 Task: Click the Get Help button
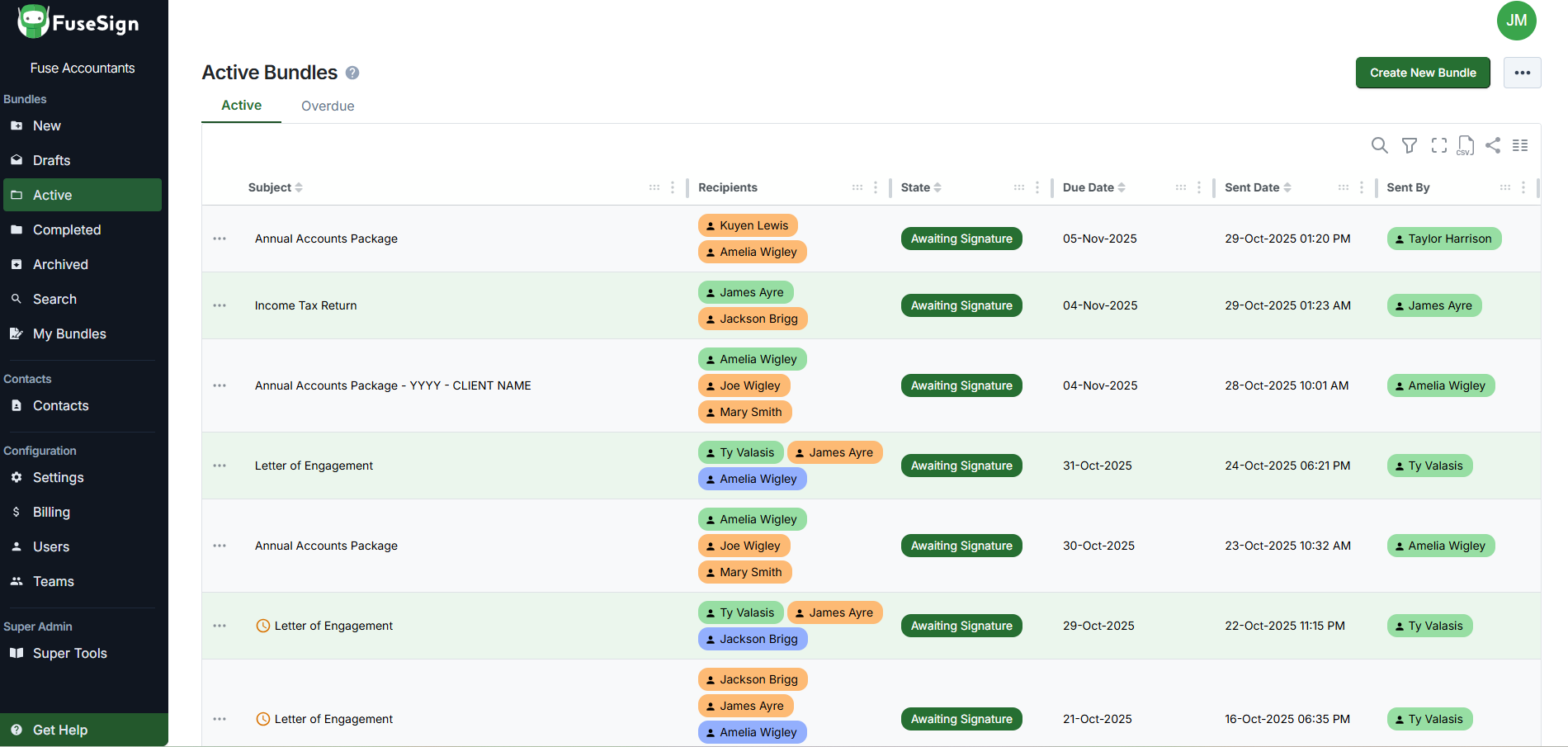[59, 730]
